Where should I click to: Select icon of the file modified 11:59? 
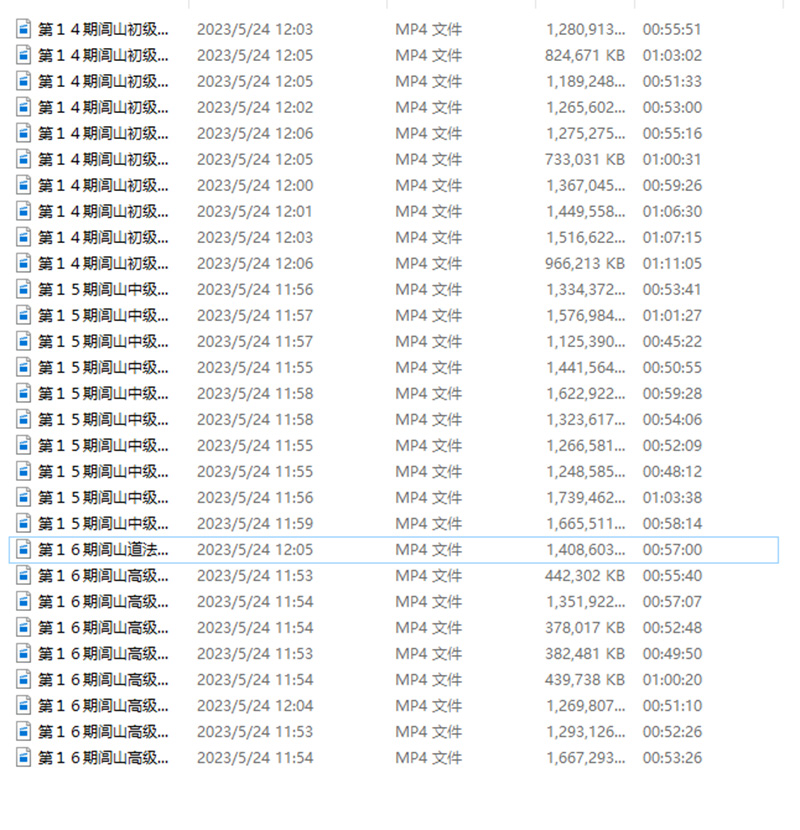tap(23, 524)
